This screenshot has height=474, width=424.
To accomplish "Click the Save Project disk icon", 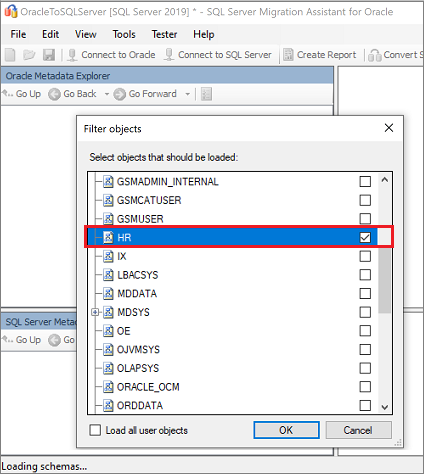I will pos(49,55).
